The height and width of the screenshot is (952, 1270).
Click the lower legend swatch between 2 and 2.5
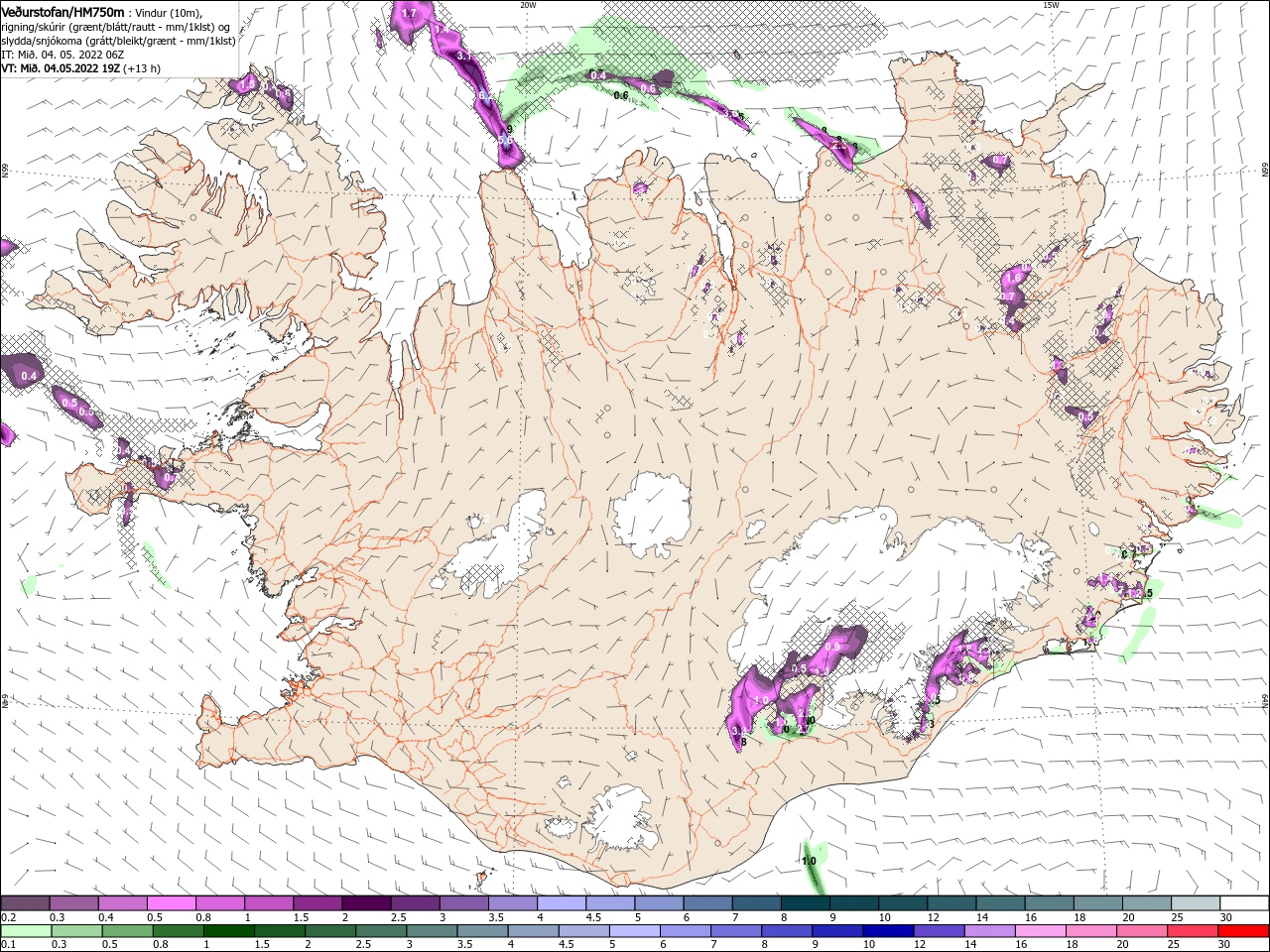point(329,931)
